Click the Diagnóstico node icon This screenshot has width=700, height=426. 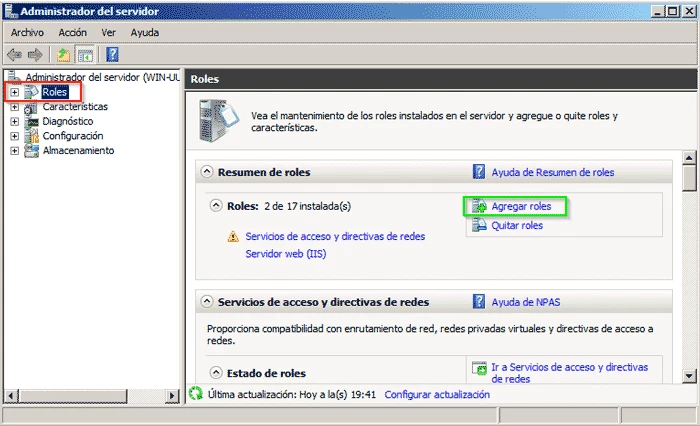click(x=32, y=121)
